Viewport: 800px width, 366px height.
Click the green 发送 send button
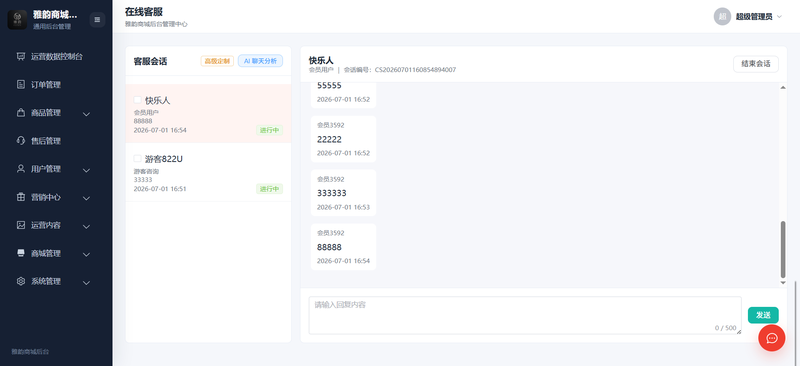(763, 315)
